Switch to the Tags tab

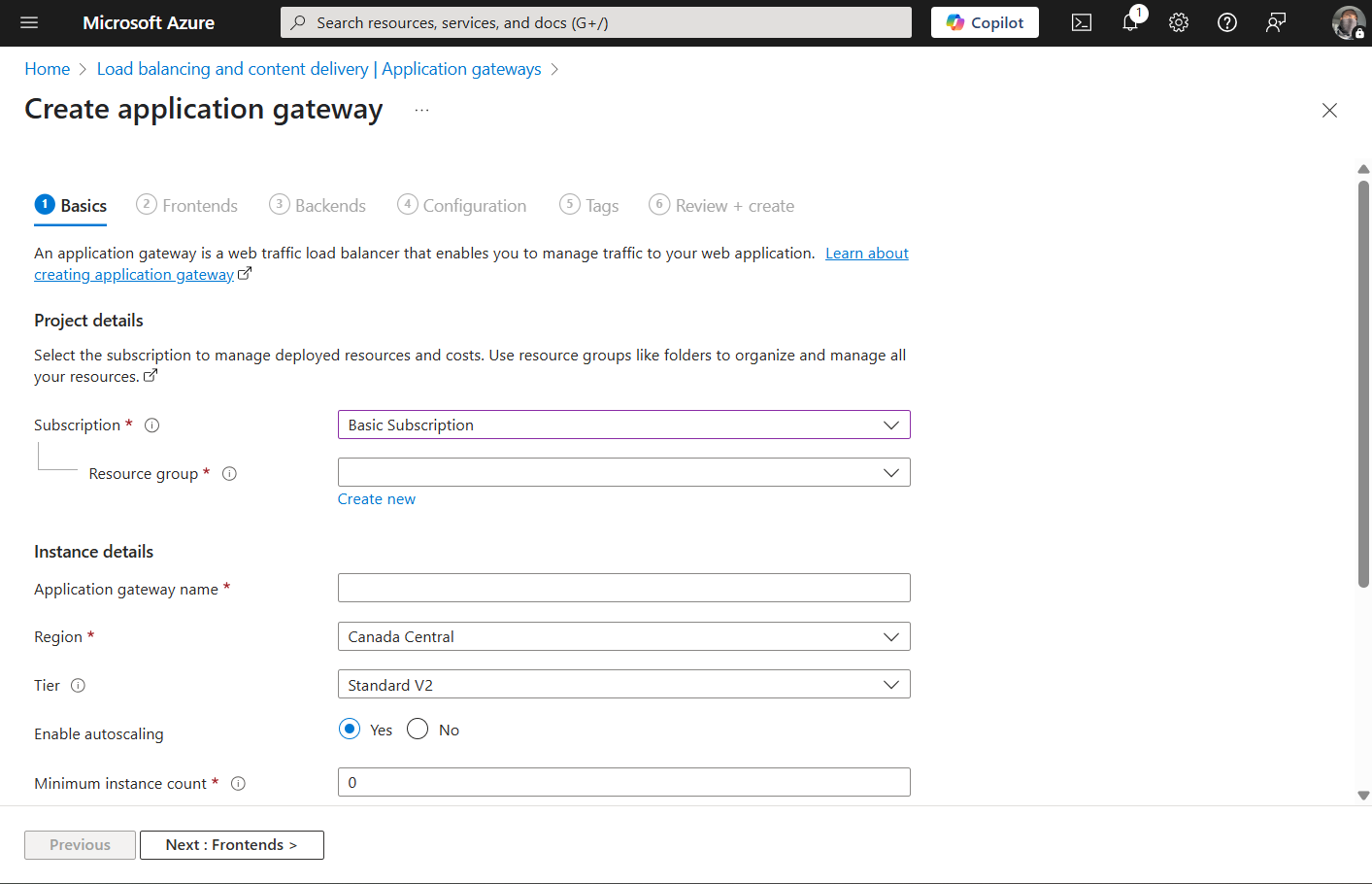pos(589,205)
